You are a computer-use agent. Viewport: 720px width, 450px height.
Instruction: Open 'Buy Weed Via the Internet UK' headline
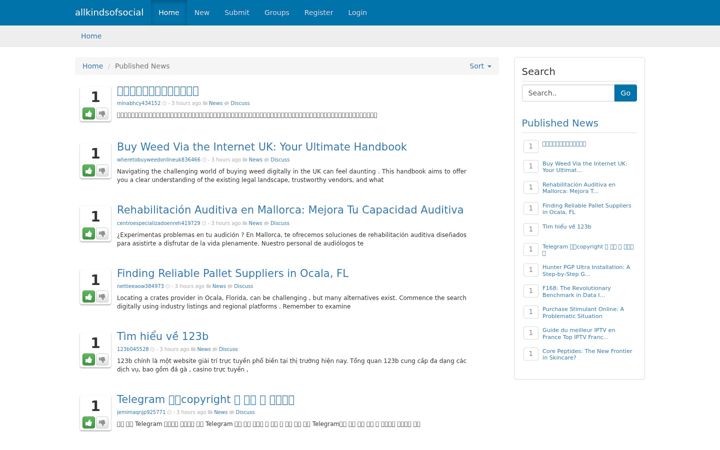[262, 147]
